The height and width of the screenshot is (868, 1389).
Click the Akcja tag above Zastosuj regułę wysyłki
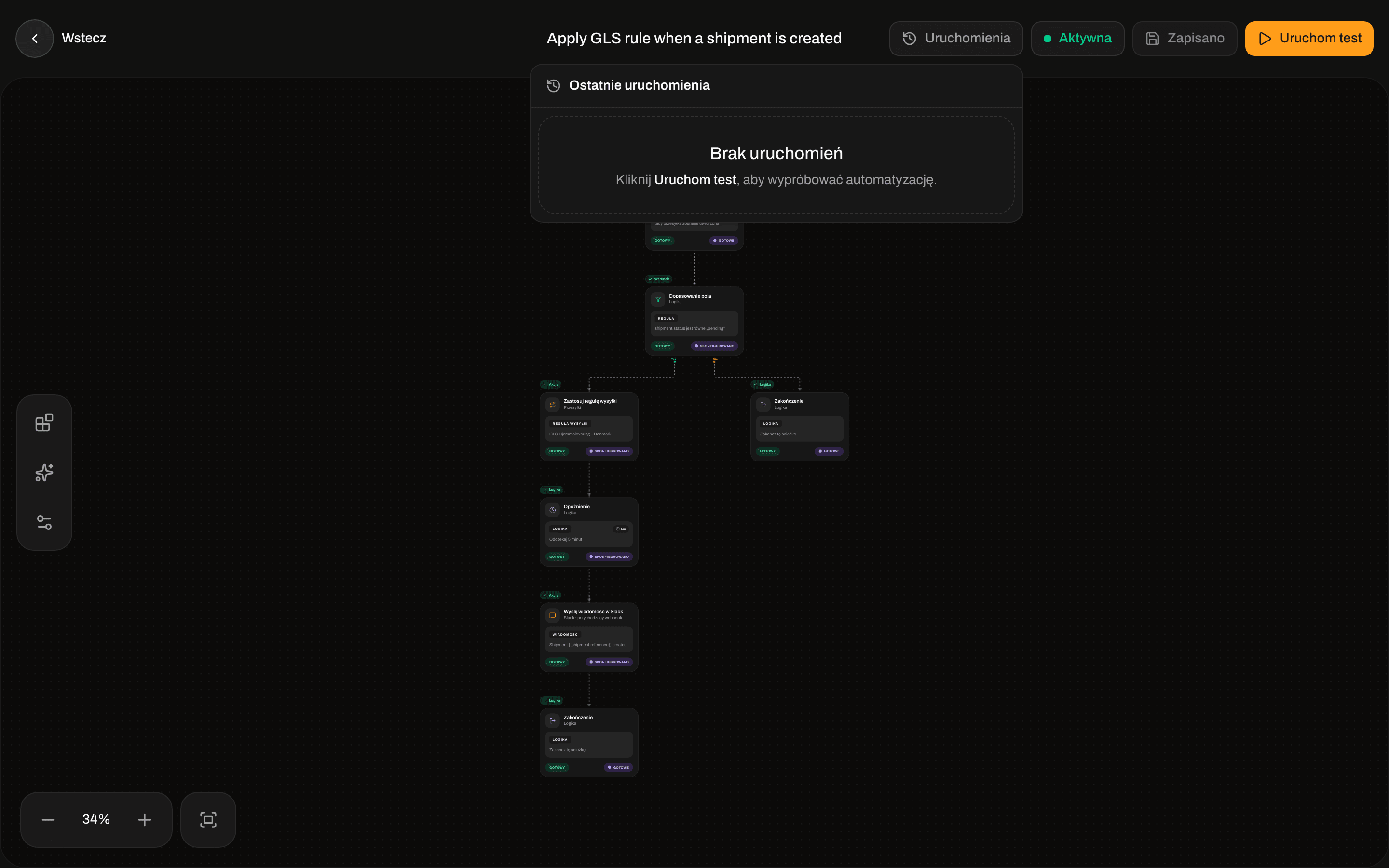[551, 385]
